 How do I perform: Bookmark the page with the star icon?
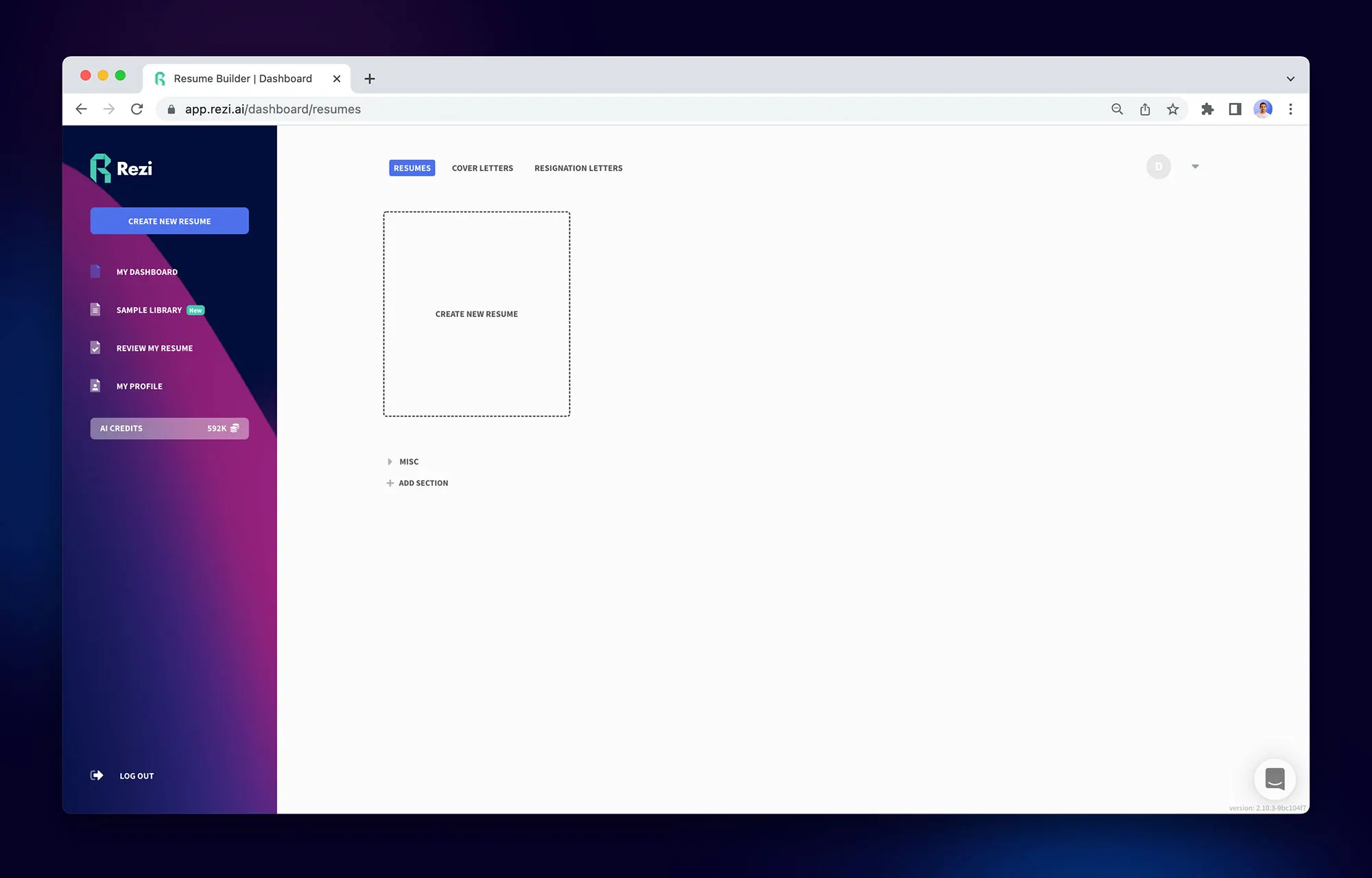(1173, 108)
